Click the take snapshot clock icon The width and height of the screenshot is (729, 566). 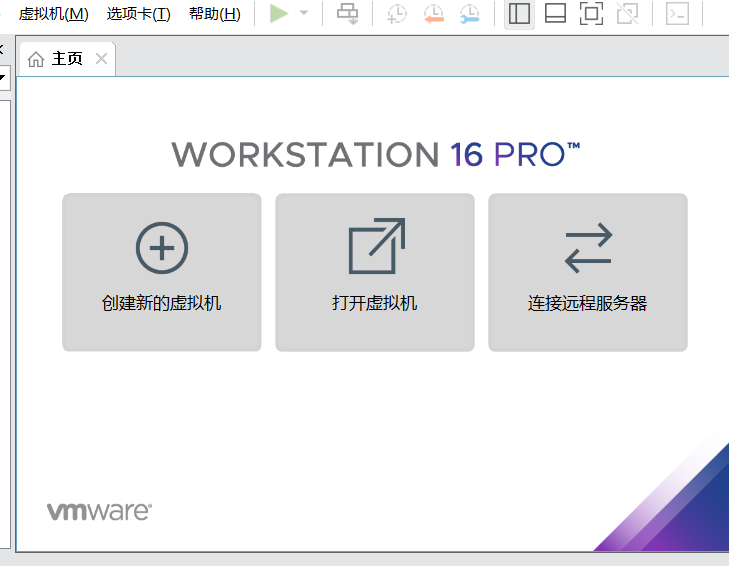[396, 14]
